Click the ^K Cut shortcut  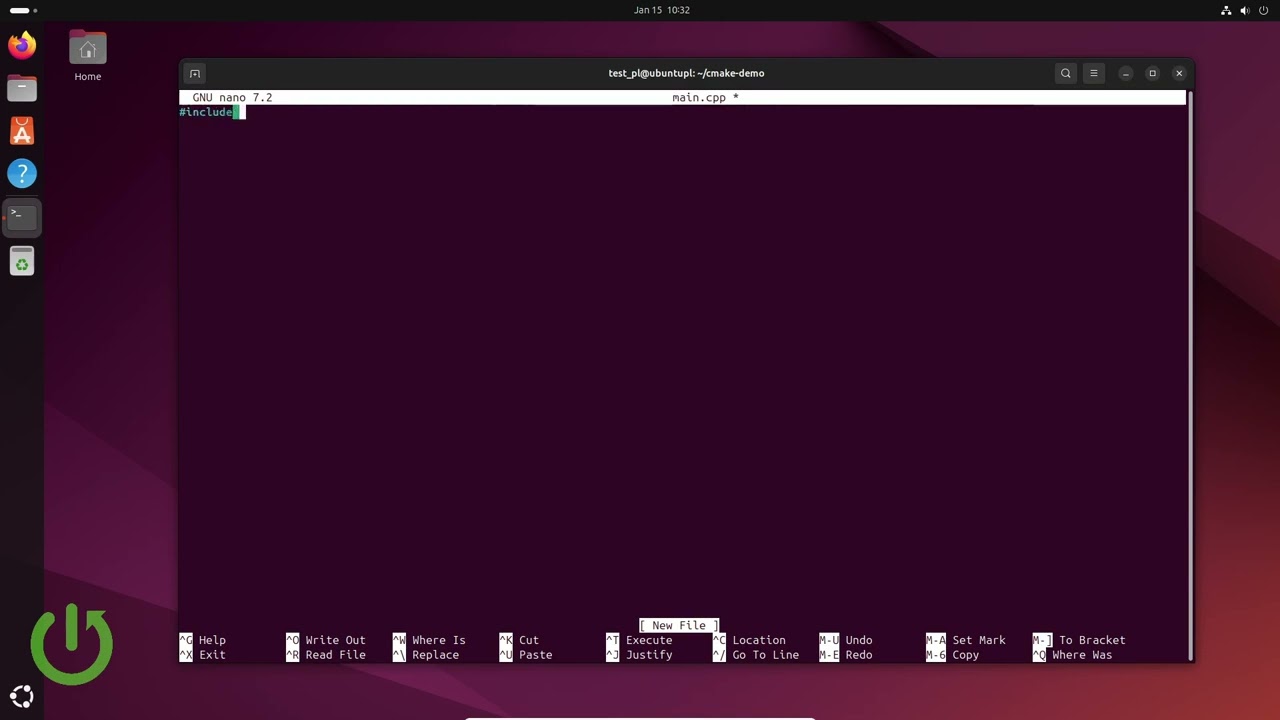[519, 640]
